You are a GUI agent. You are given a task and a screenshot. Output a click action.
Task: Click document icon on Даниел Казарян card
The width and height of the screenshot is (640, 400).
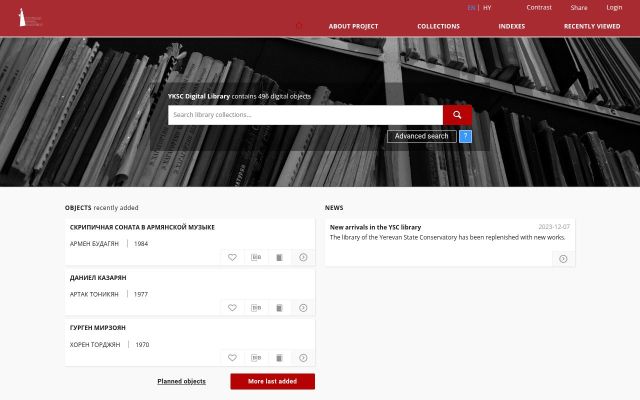pos(279,308)
